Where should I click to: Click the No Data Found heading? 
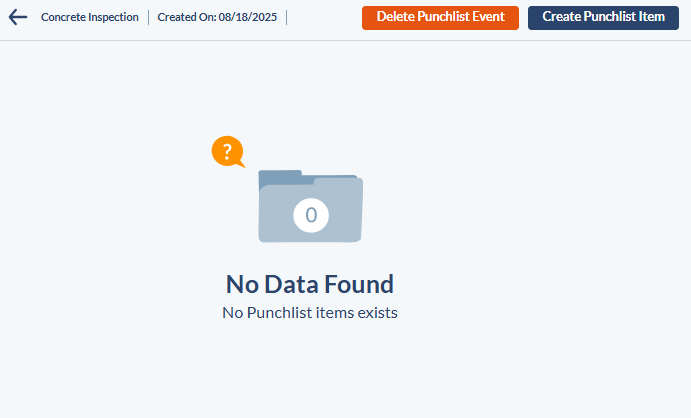[310, 284]
